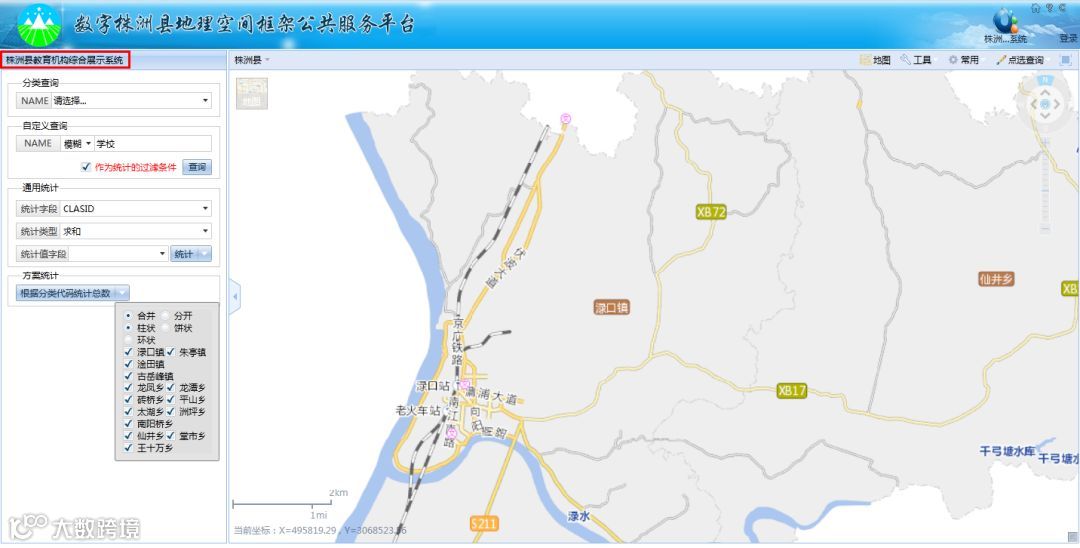Image resolution: width=1080 pixels, height=548 pixels.
Task: Click the home icon in the header
Action: point(1035,8)
